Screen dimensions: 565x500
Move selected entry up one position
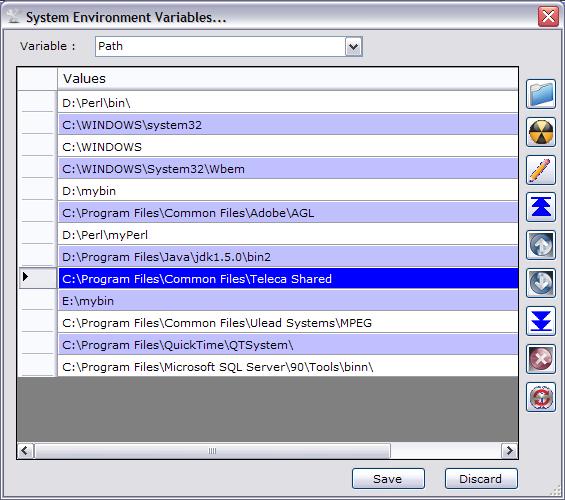click(x=541, y=245)
